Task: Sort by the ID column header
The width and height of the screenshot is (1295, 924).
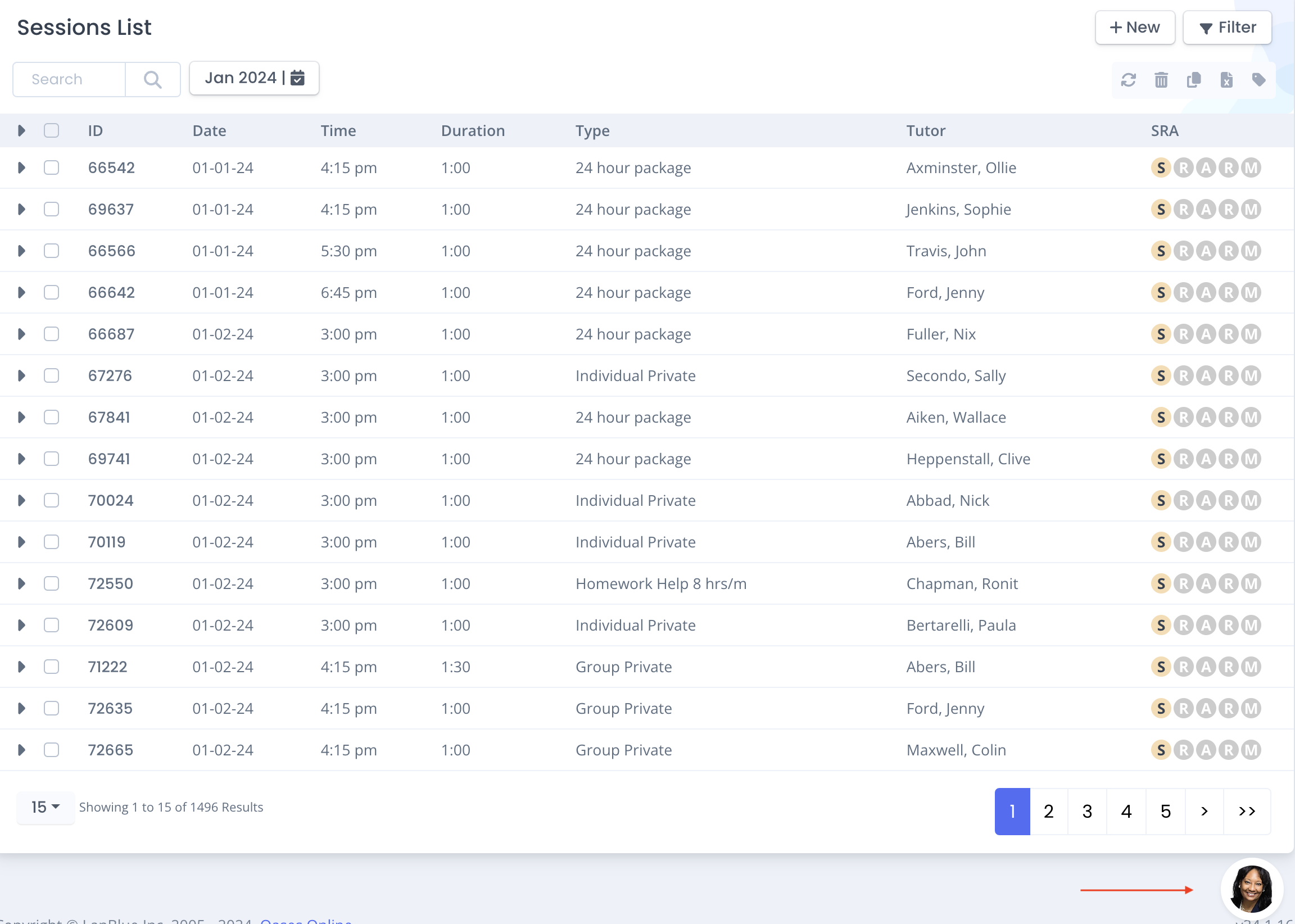Action: tap(96, 130)
